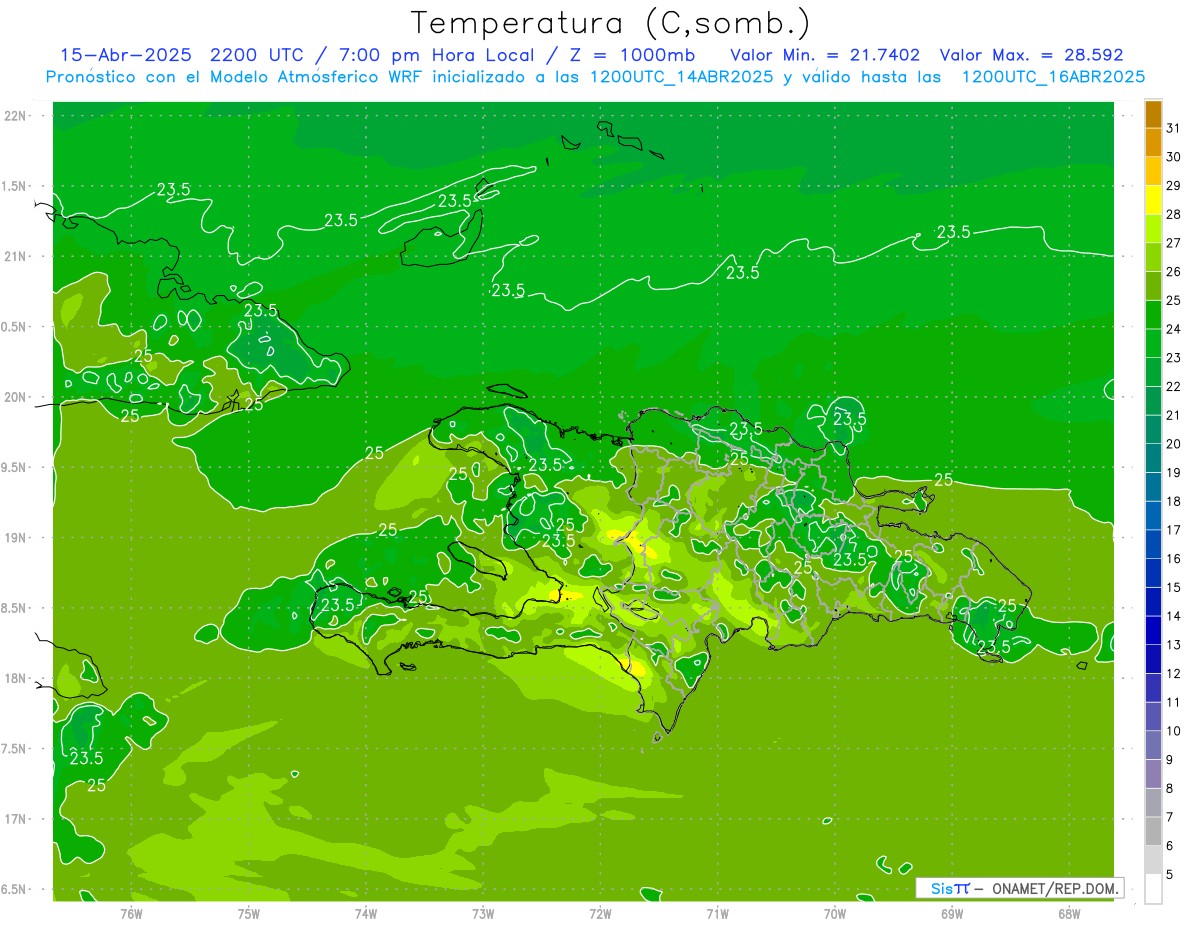Pick the gray legend swatch between 6 and 7

pos(1153,831)
